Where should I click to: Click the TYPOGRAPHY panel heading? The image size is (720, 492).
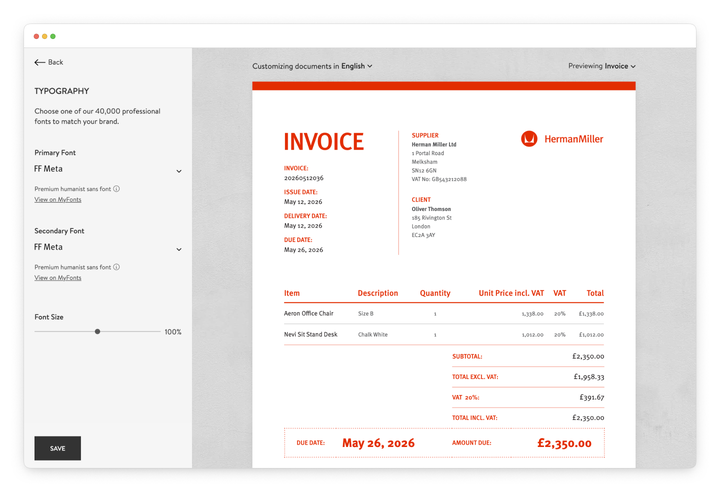coord(62,91)
